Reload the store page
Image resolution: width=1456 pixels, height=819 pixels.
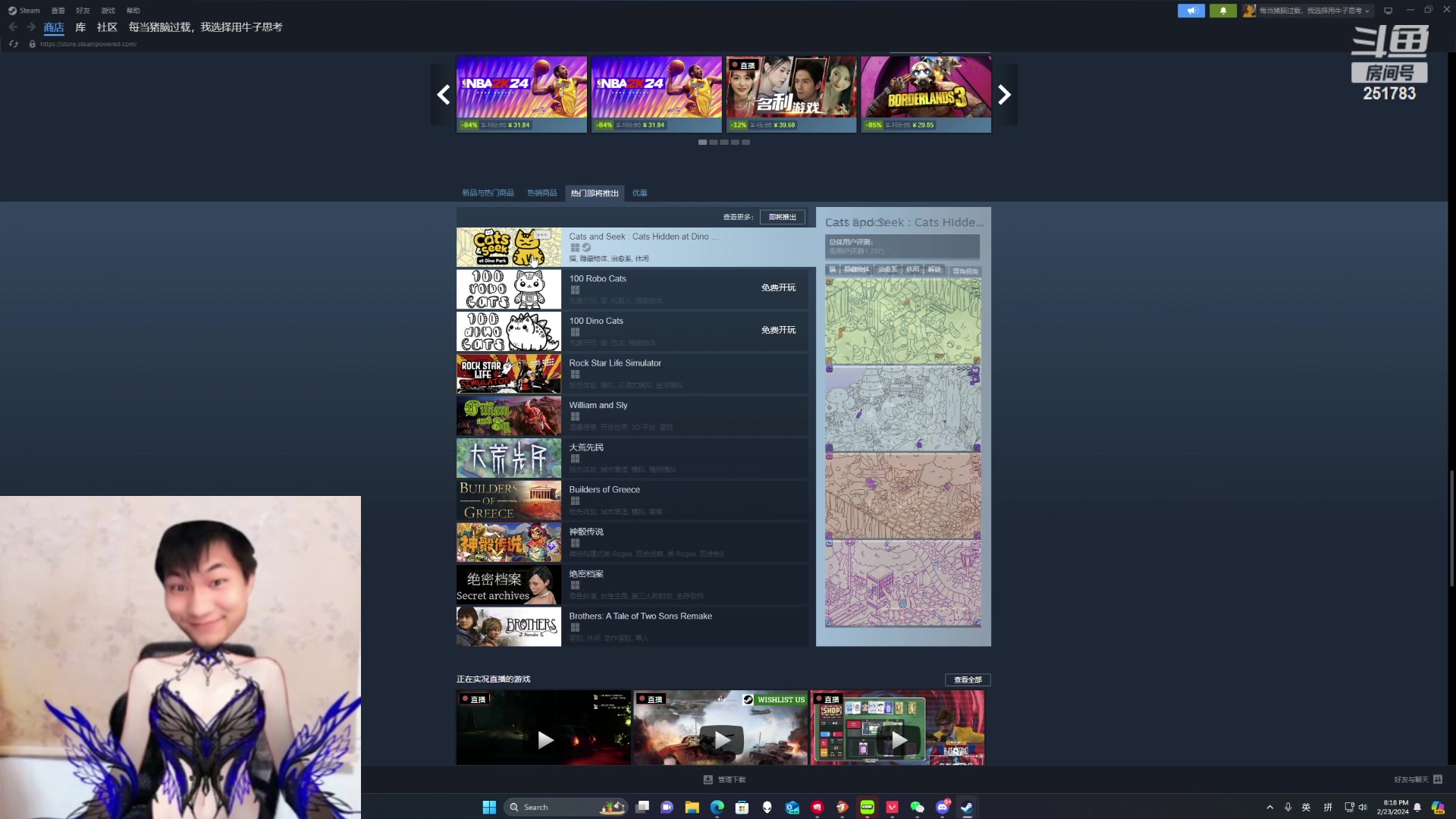click(x=14, y=44)
